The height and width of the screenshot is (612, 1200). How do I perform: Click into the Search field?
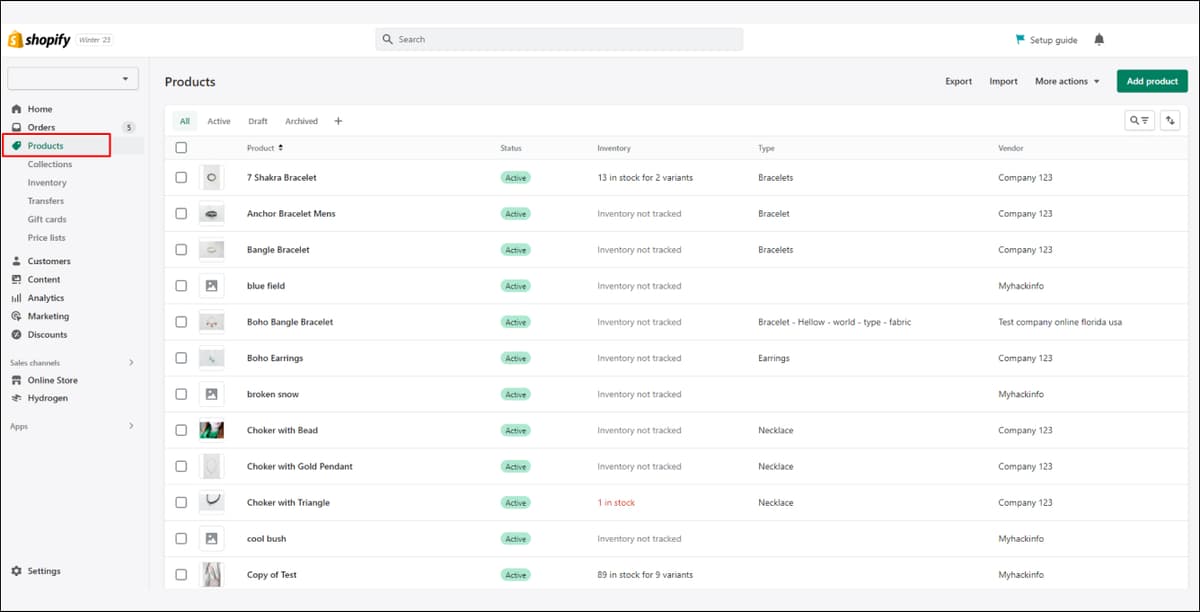[559, 39]
